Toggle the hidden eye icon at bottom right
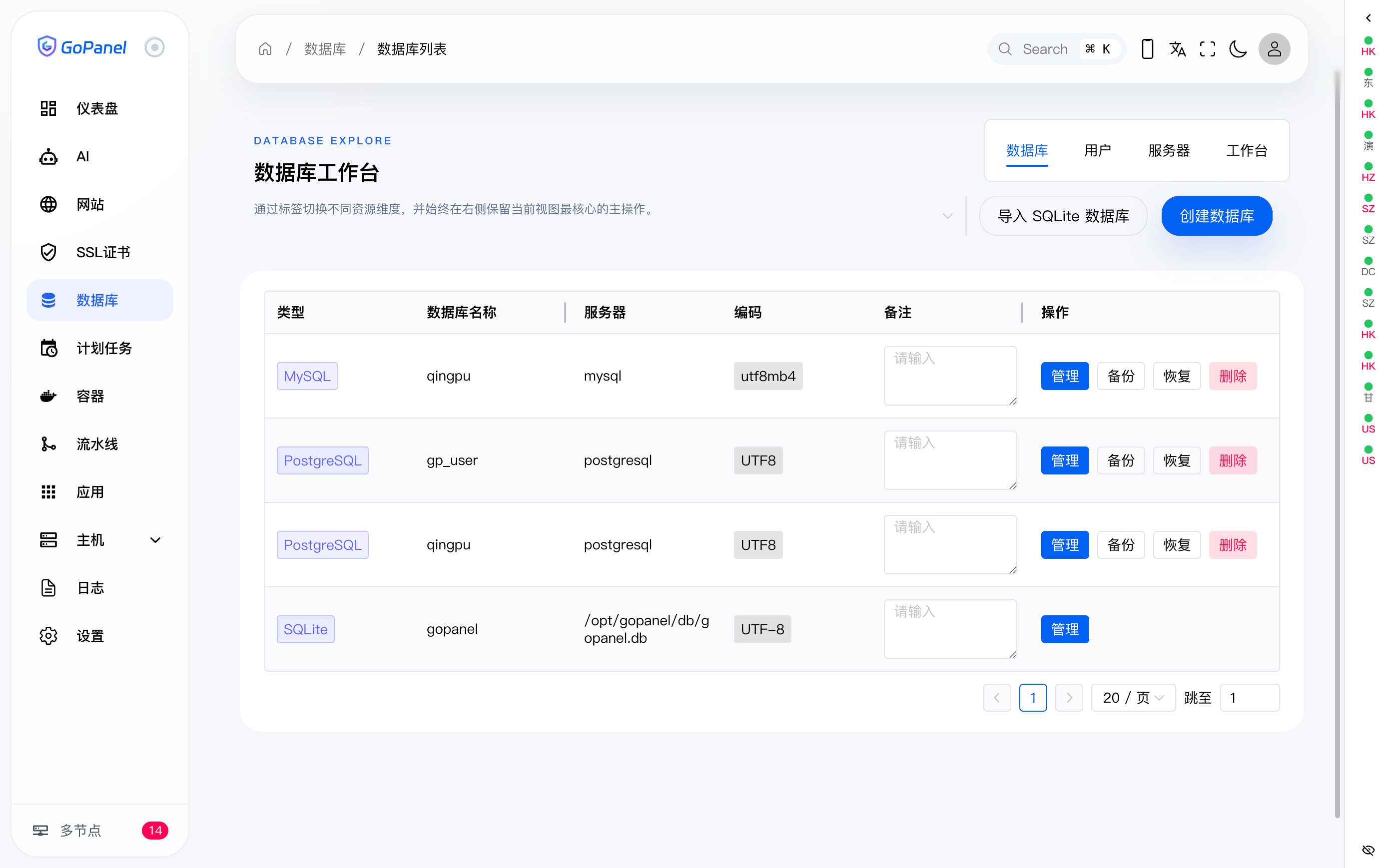 pos(1369,850)
